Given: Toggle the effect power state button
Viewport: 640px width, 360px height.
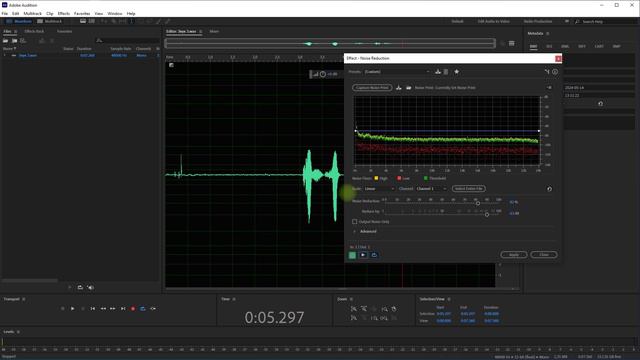Looking at the screenshot, I should (x=352, y=255).
